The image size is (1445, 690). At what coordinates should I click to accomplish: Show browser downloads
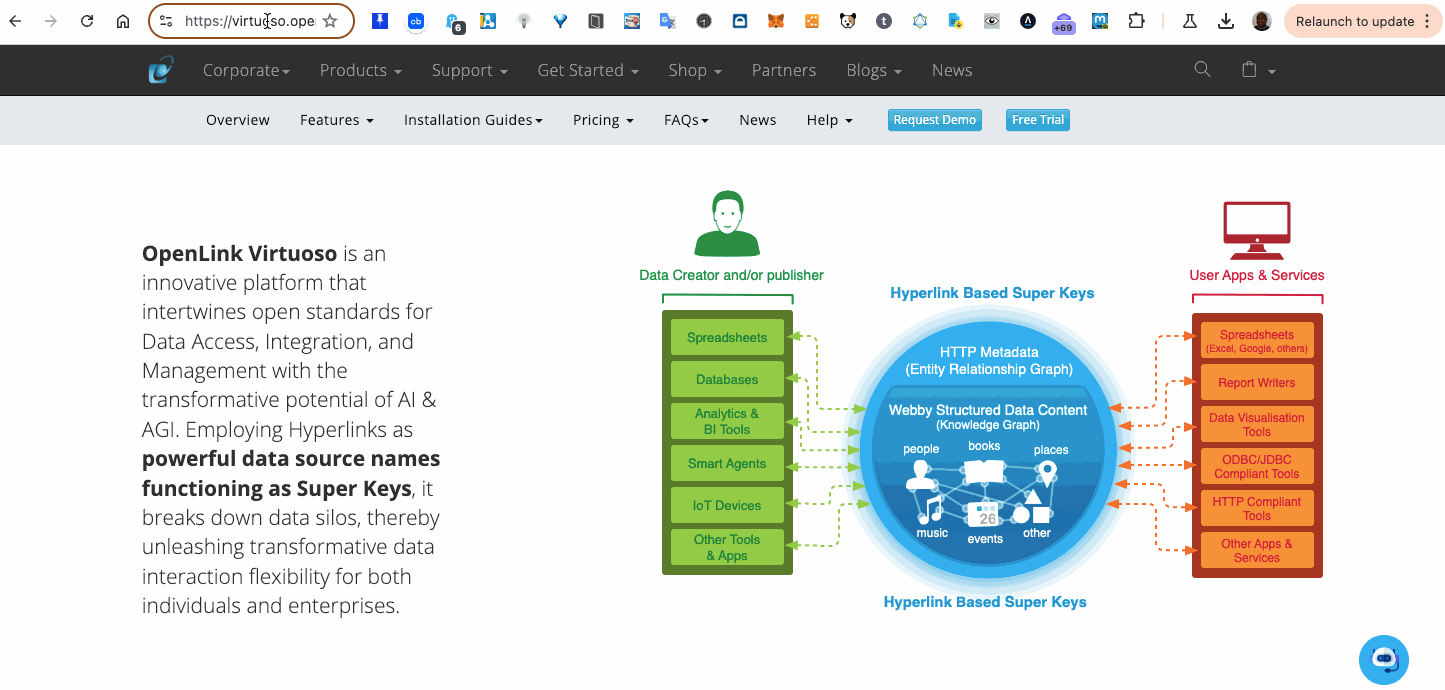click(1226, 21)
